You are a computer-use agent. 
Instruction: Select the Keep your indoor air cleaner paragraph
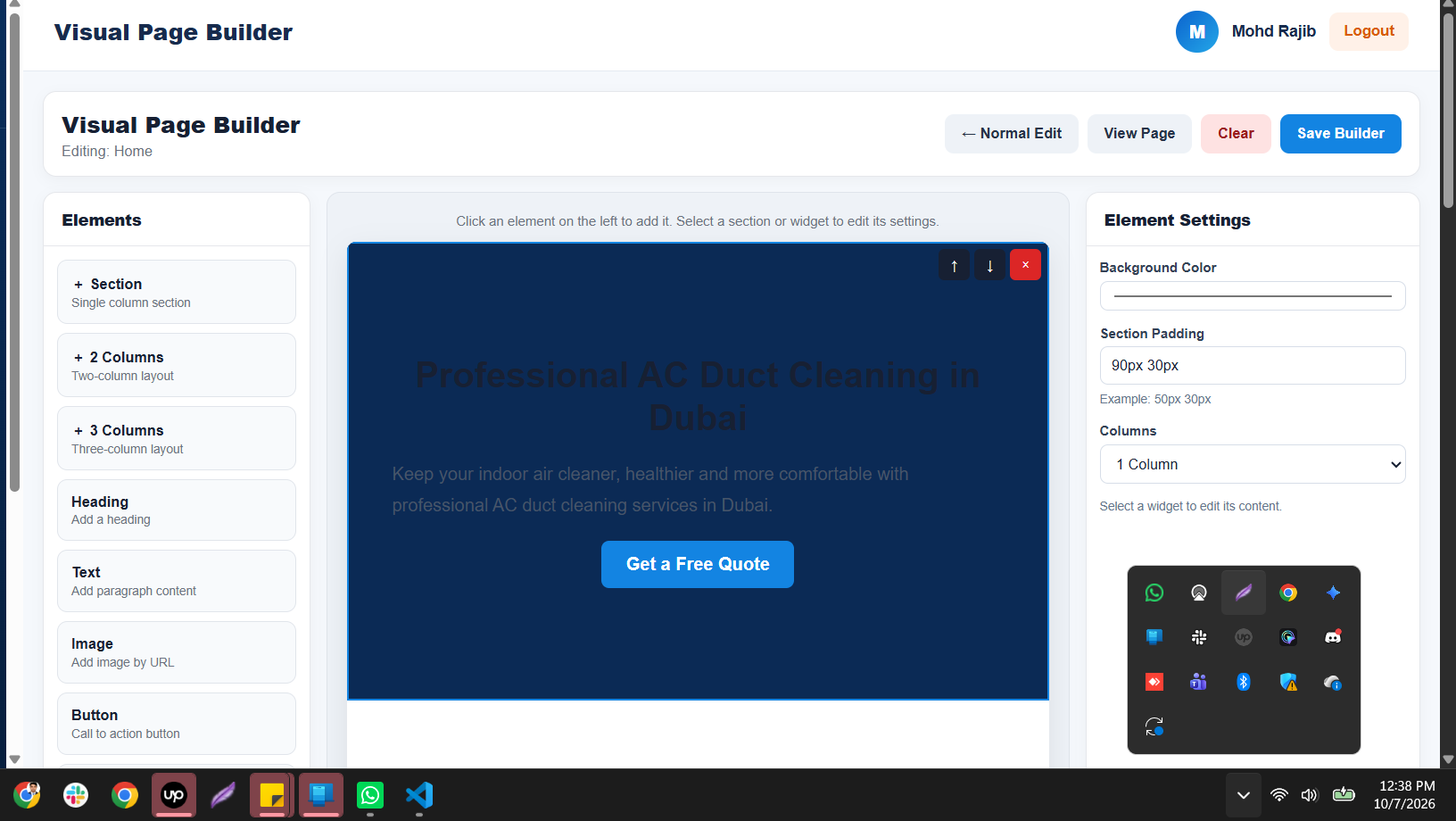tap(650, 490)
